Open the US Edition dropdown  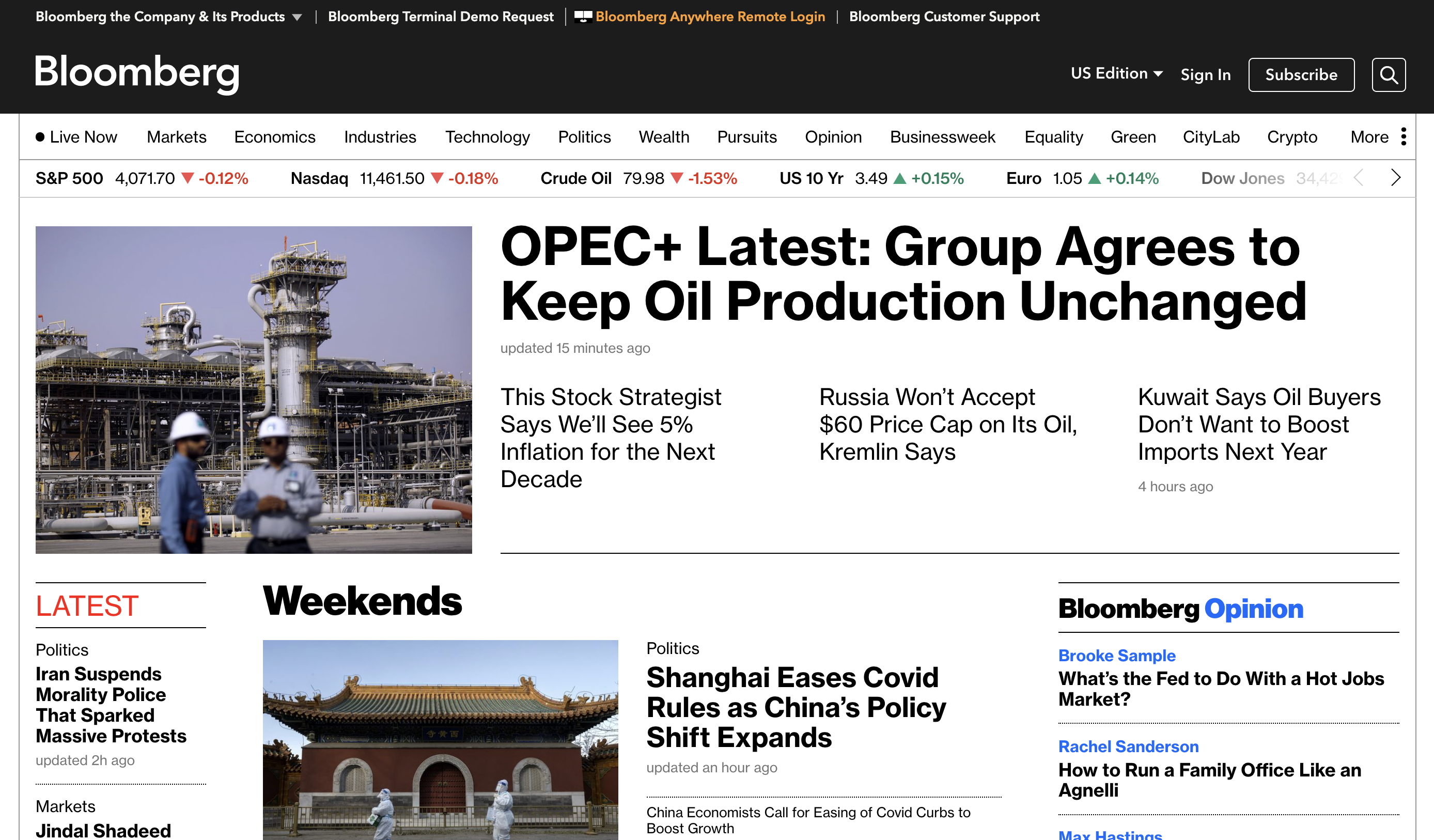pos(1116,73)
